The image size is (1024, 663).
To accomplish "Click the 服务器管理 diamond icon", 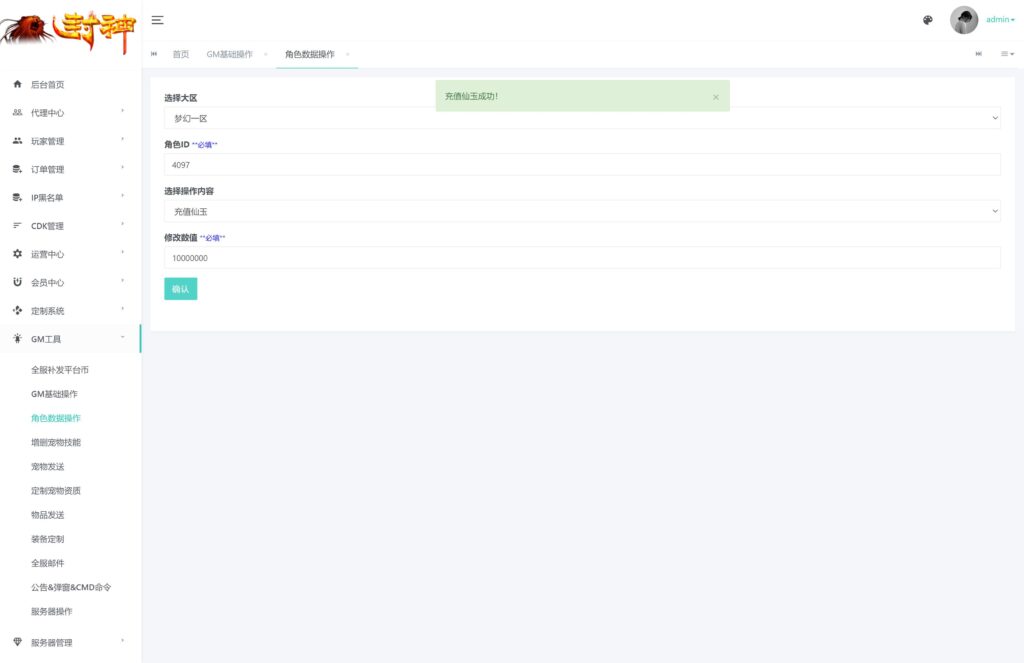I will (17, 642).
